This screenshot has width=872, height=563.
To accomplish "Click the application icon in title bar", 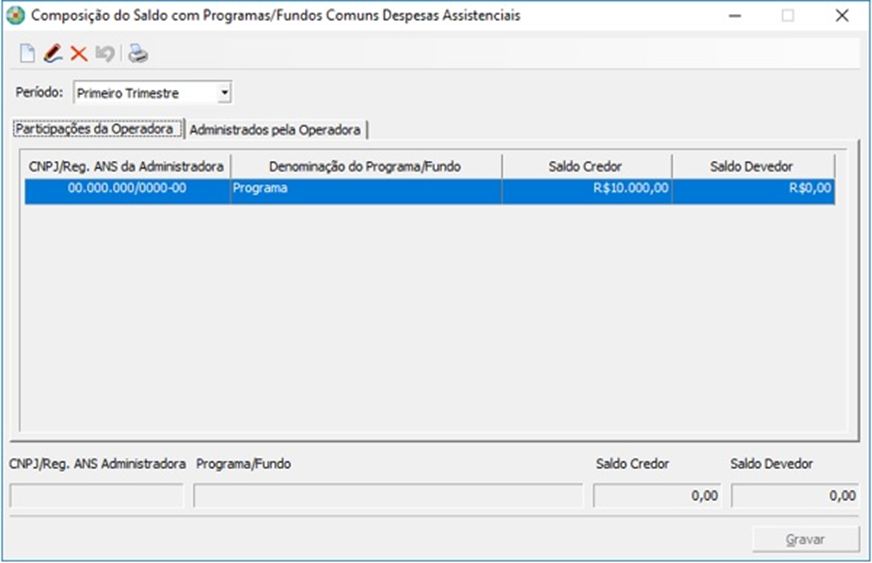I will coord(16,16).
